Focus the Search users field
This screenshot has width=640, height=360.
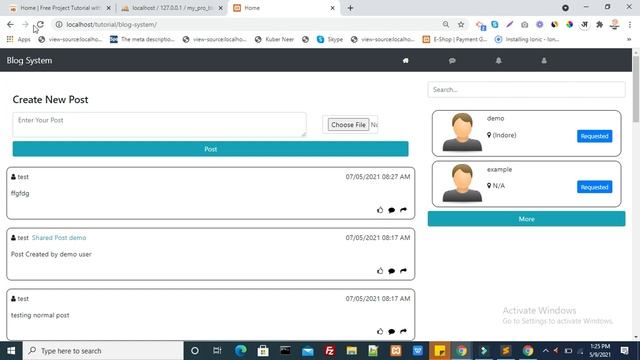click(527, 89)
